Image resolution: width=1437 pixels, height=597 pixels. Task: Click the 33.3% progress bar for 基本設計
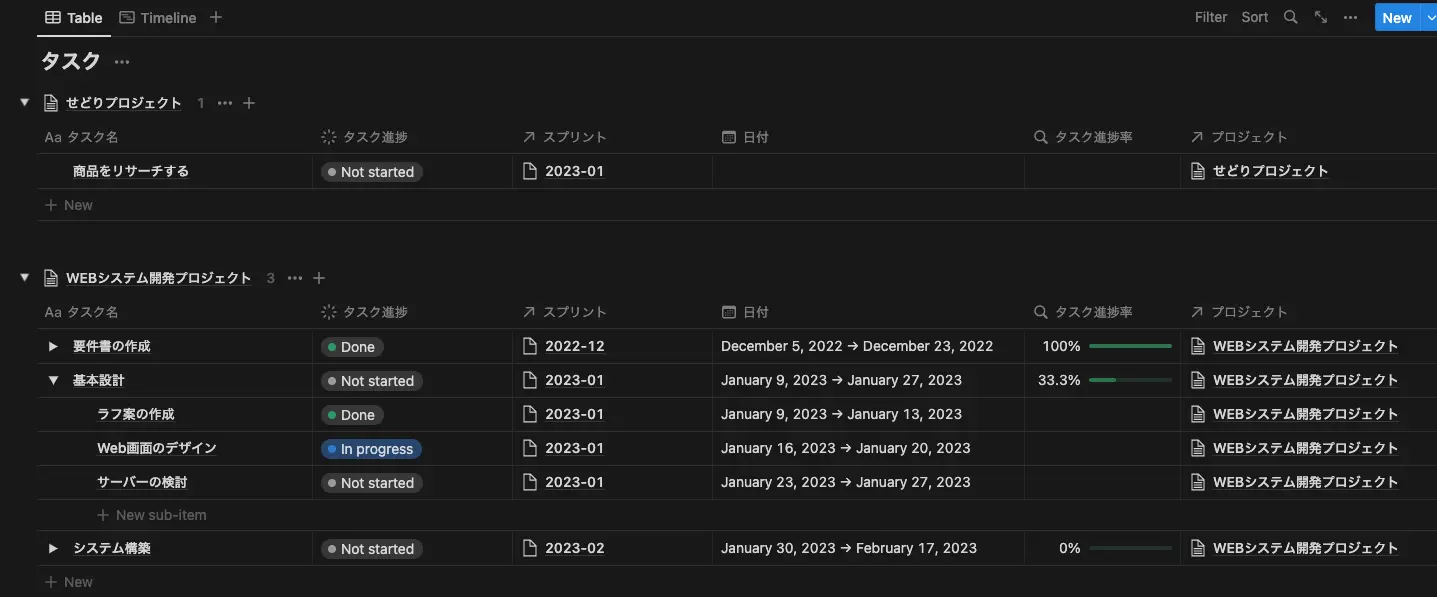(x=1129, y=380)
